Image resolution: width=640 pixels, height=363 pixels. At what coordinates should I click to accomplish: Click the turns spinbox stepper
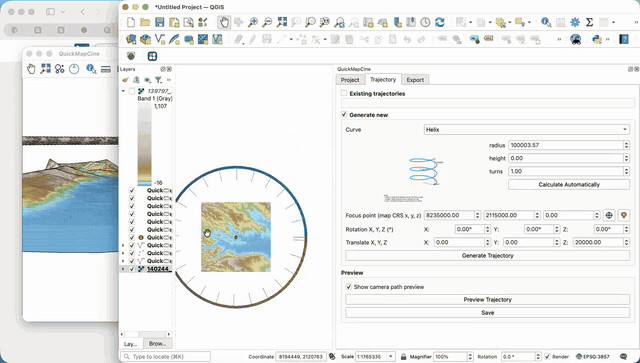click(627, 171)
